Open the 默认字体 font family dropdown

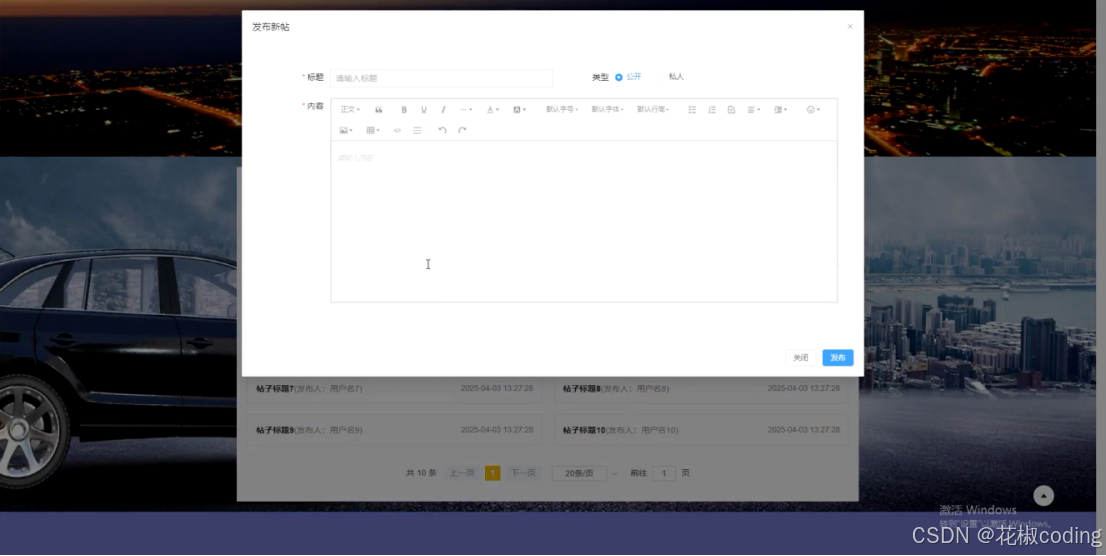coord(607,109)
